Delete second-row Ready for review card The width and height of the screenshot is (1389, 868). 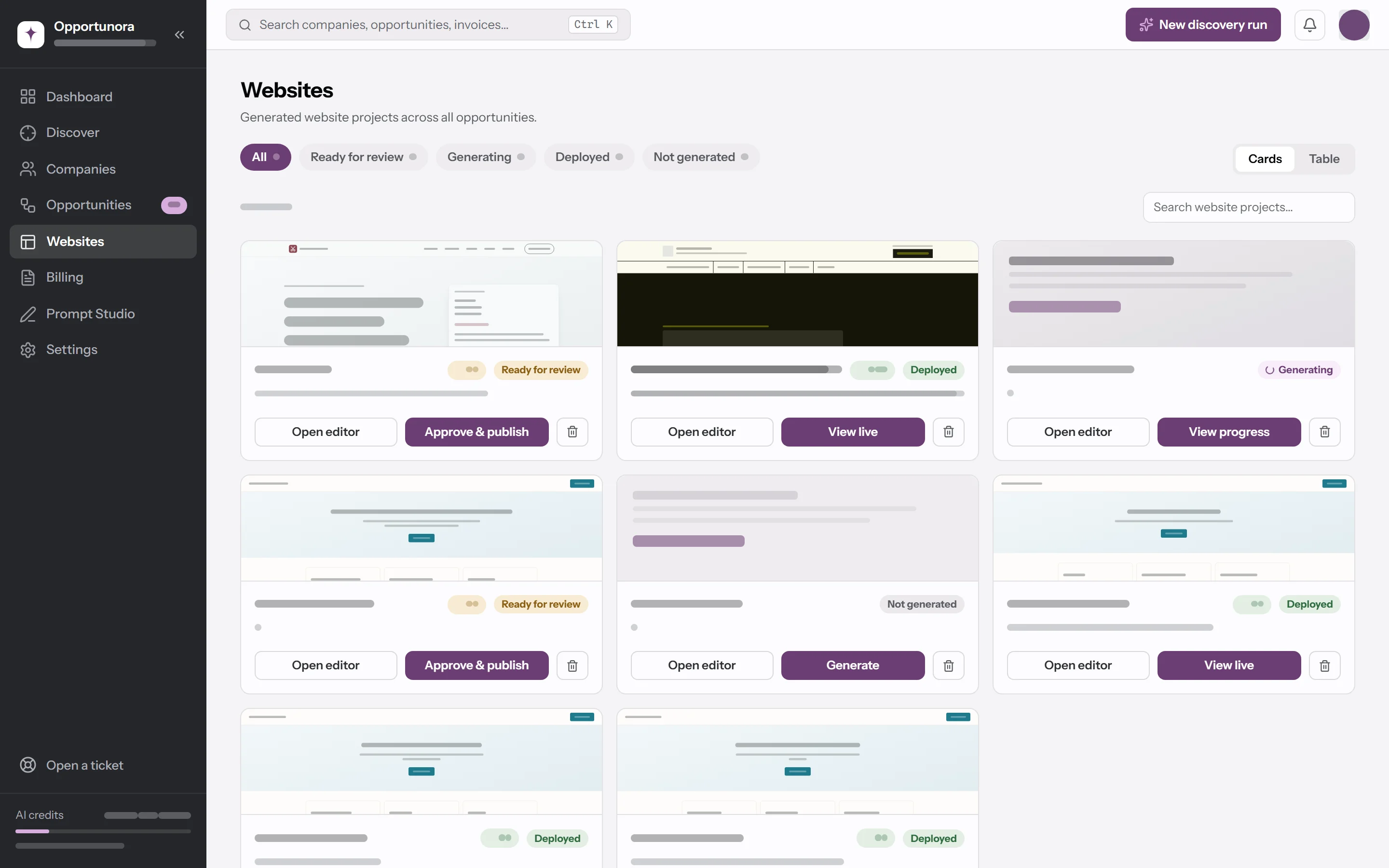pyautogui.click(x=572, y=665)
